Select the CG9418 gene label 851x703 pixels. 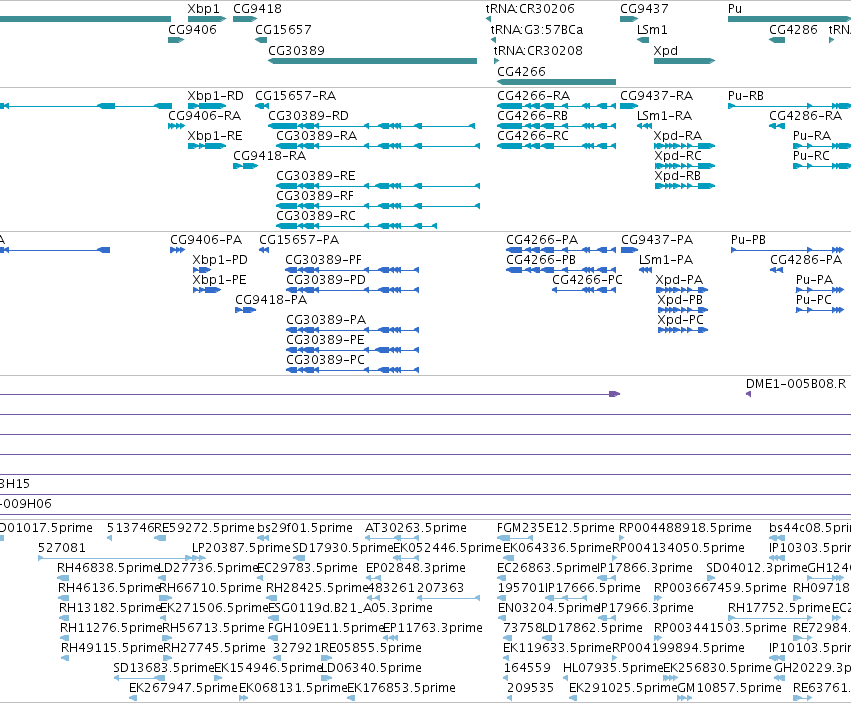pos(257,9)
